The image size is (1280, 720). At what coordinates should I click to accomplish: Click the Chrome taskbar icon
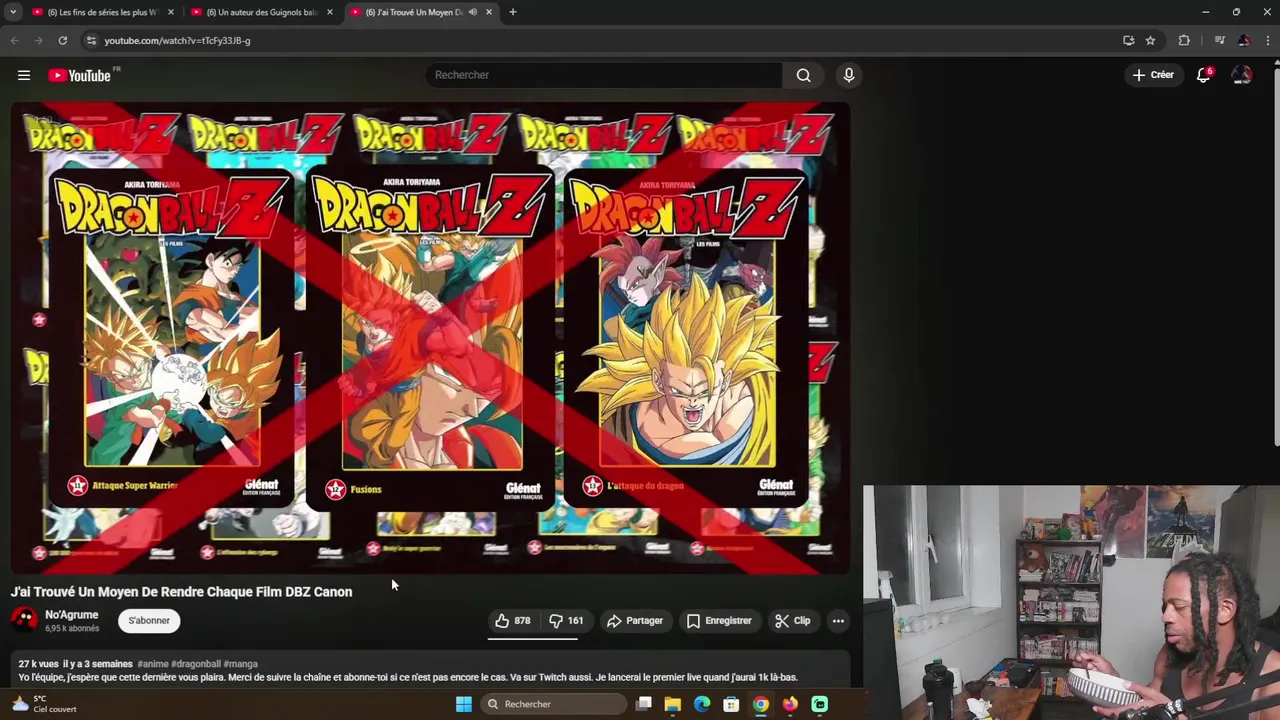point(761,704)
